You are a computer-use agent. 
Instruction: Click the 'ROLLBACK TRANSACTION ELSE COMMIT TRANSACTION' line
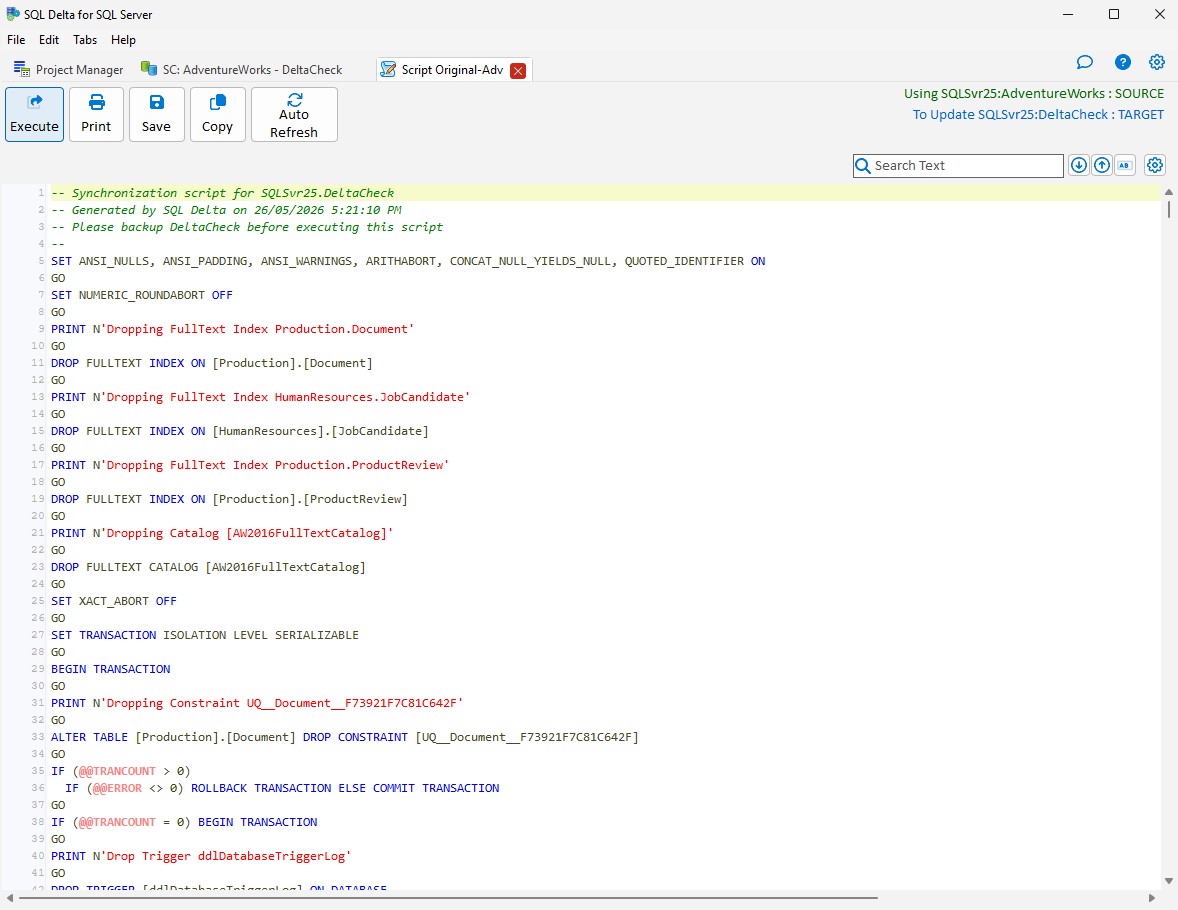(x=282, y=788)
